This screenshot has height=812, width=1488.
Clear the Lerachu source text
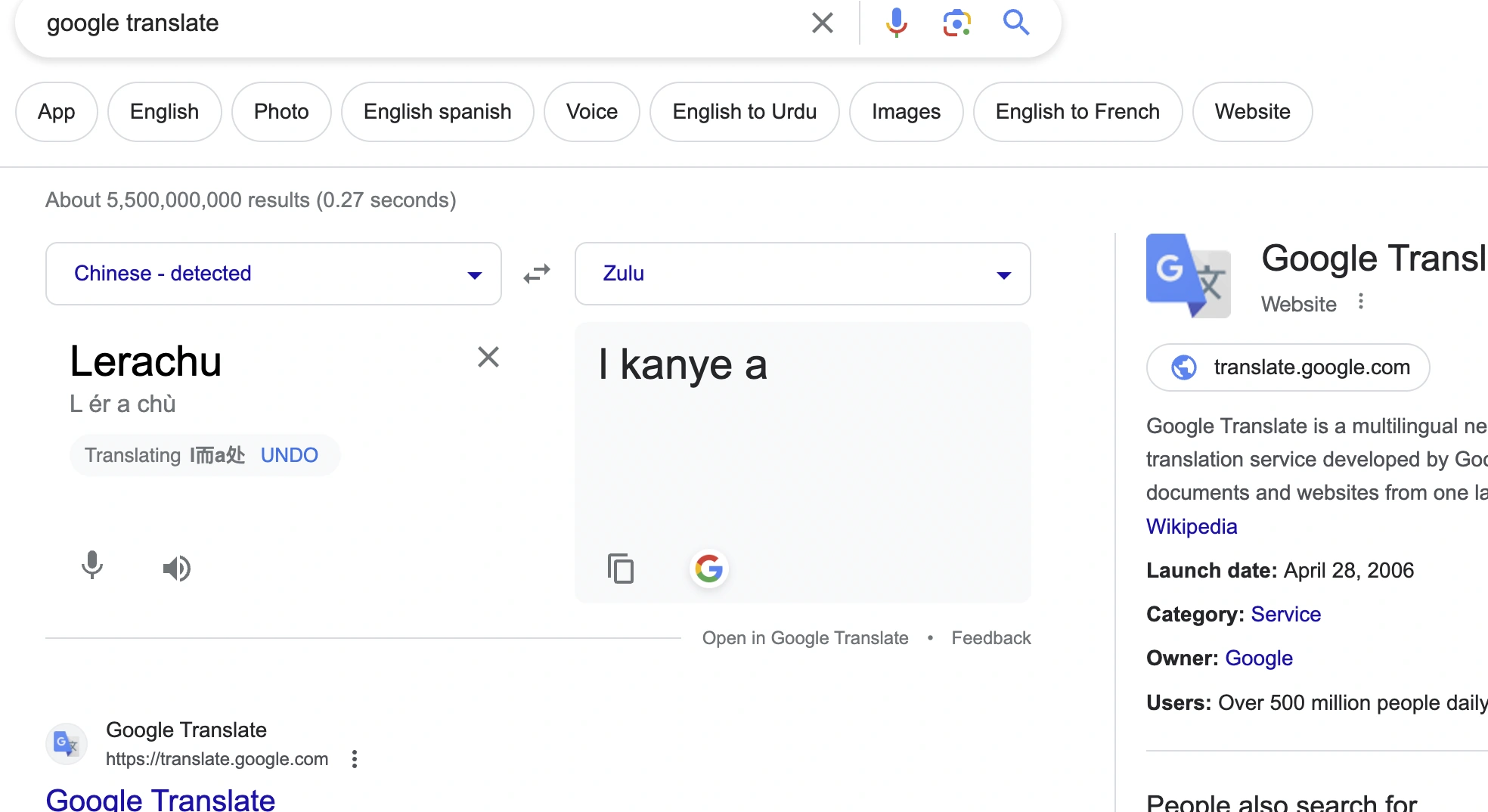tap(488, 357)
